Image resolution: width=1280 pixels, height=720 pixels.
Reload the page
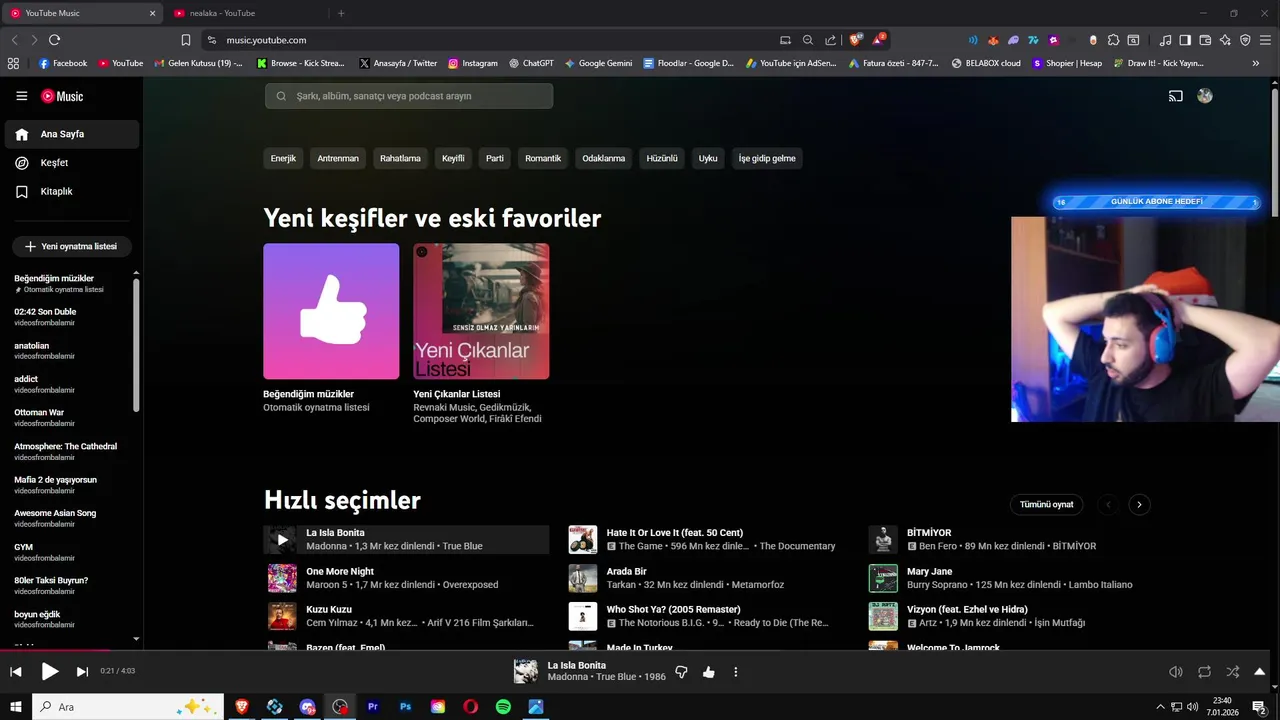(54, 40)
